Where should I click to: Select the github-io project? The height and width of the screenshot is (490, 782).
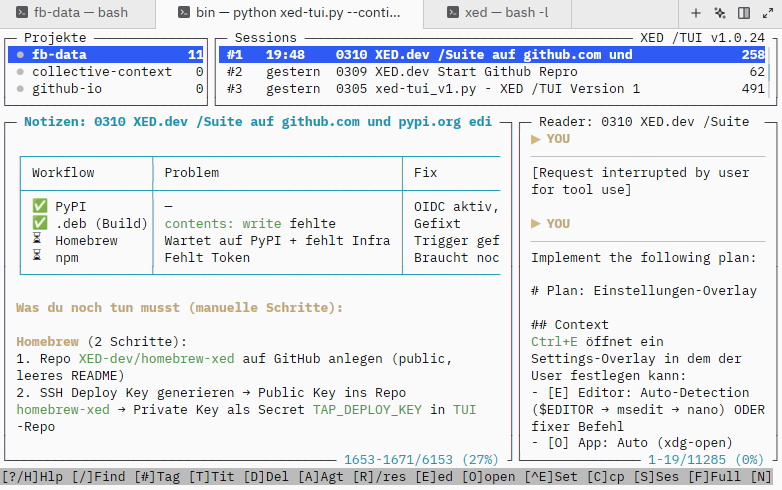pyautogui.click(x=106, y=88)
